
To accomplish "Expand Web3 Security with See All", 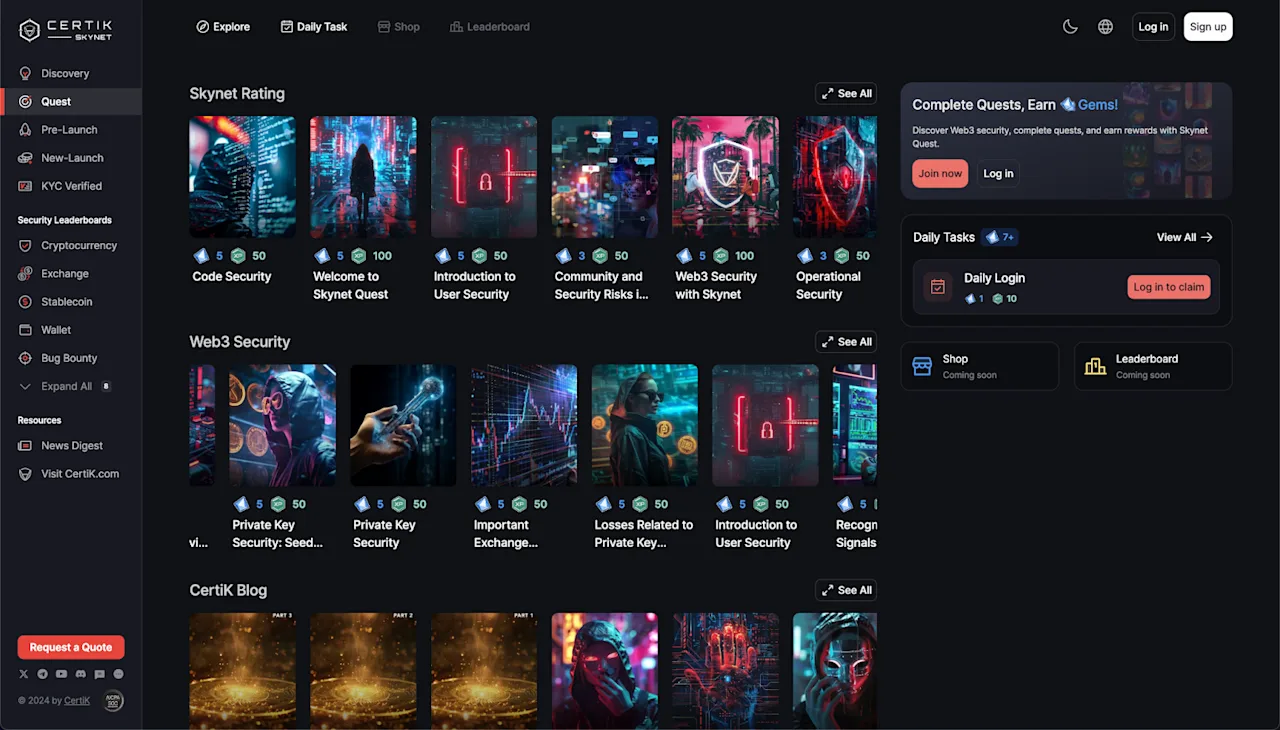I will (x=846, y=342).
